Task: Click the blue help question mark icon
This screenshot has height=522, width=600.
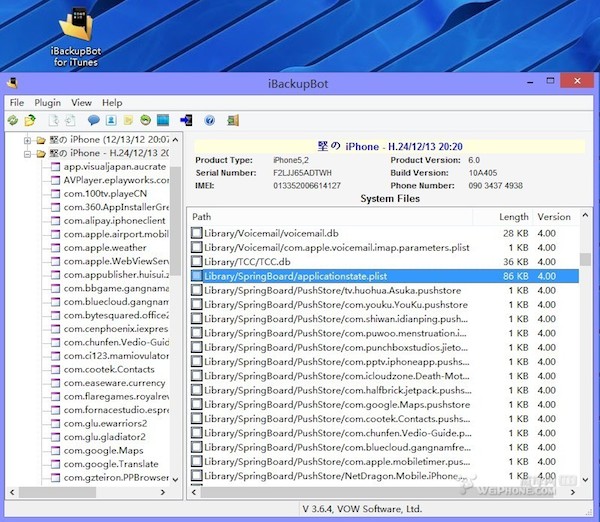Action: [x=210, y=120]
